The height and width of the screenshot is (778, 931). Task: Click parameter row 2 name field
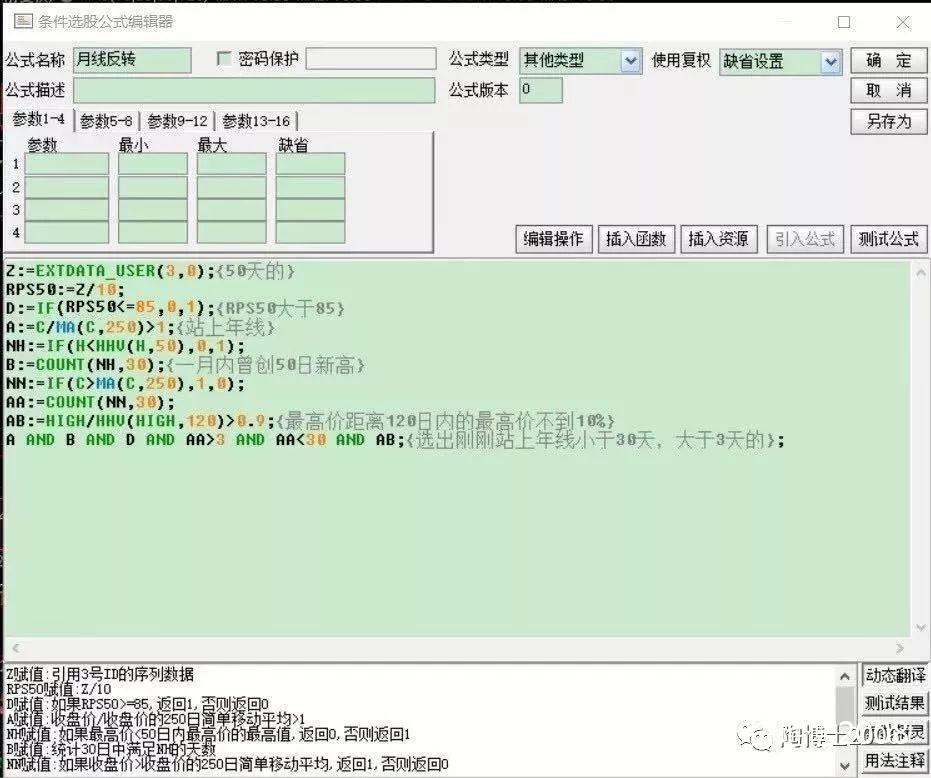[x=66, y=187]
